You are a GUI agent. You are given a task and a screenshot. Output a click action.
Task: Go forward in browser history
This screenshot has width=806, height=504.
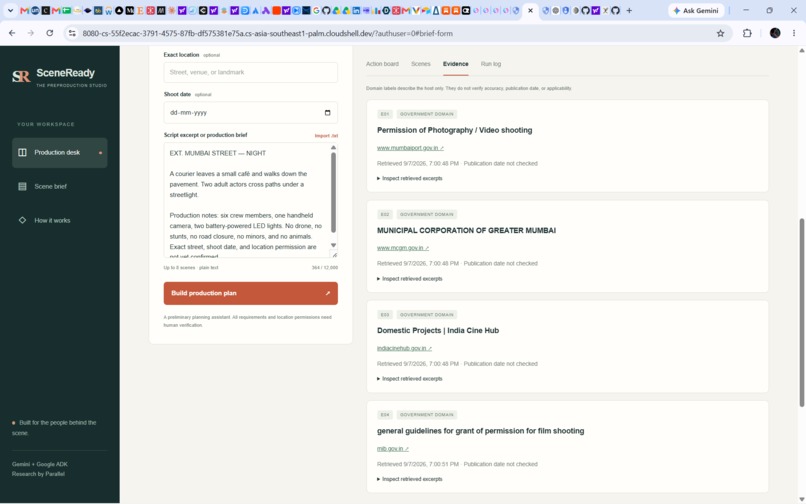point(31,33)
